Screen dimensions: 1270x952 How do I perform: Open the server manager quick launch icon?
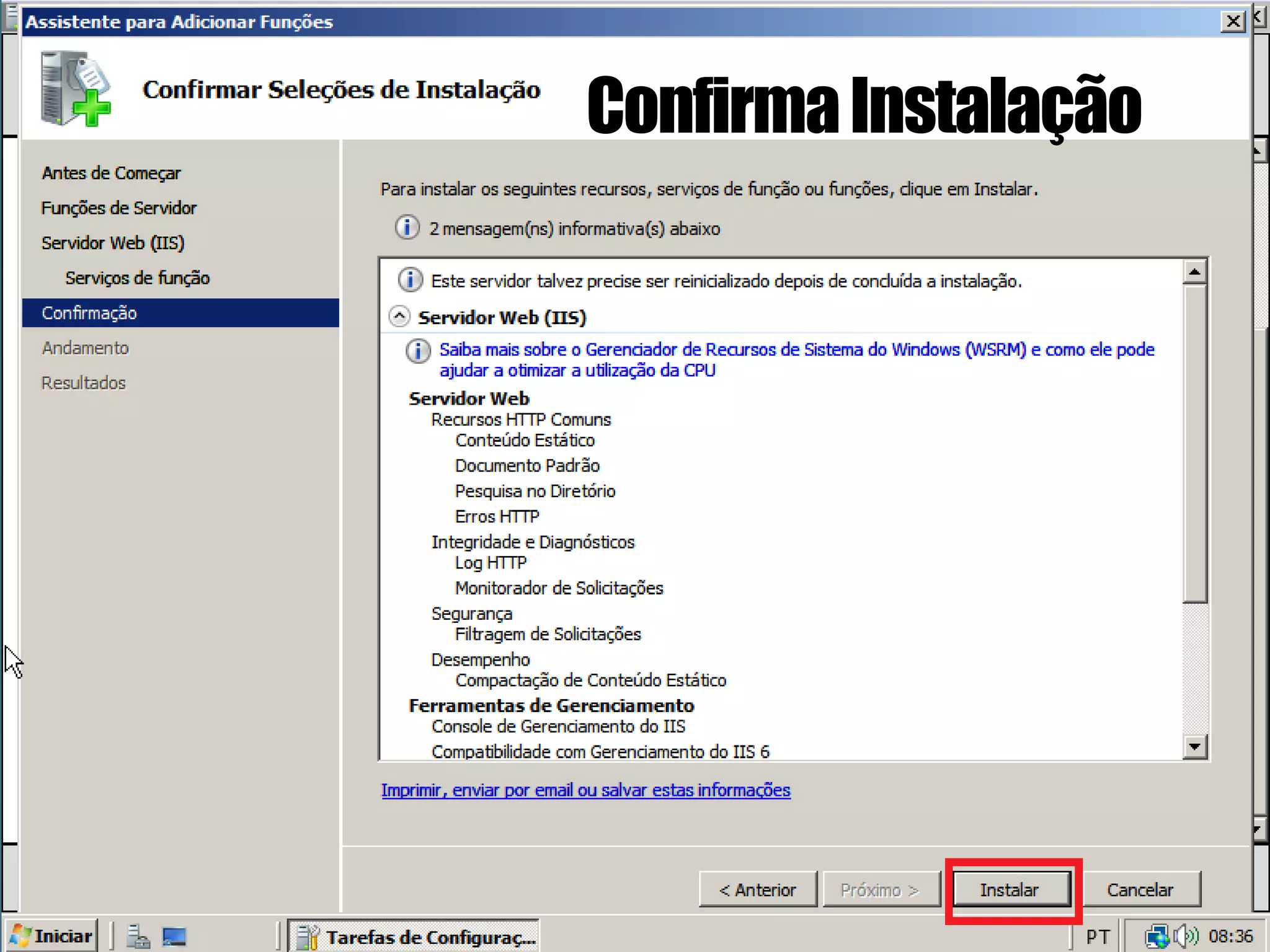coord(138,936)
